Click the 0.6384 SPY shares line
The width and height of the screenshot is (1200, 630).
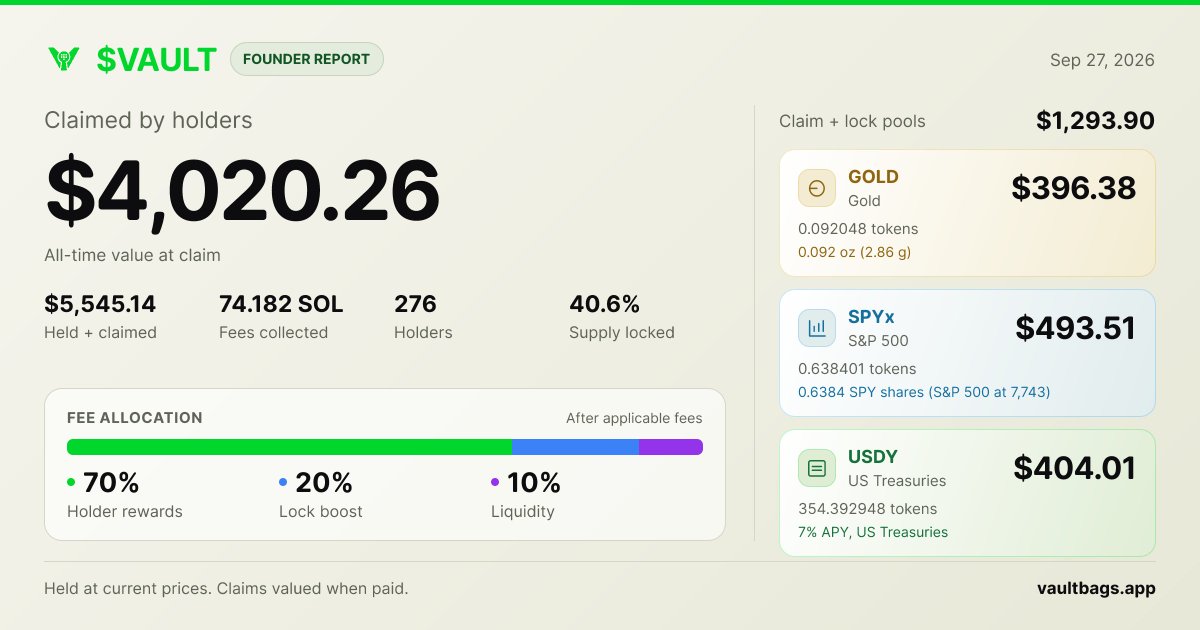(x=924, y=392)
